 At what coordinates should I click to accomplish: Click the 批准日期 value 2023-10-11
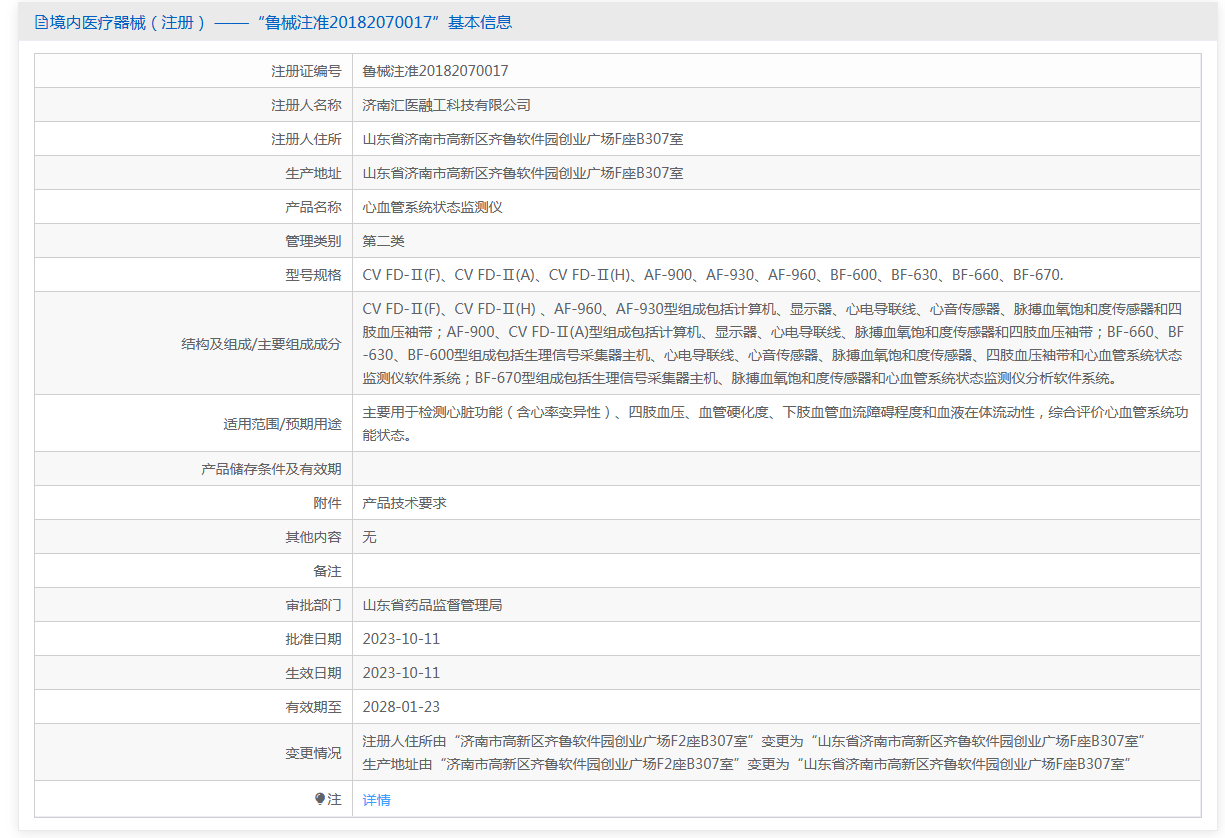[x=401, y=639]
